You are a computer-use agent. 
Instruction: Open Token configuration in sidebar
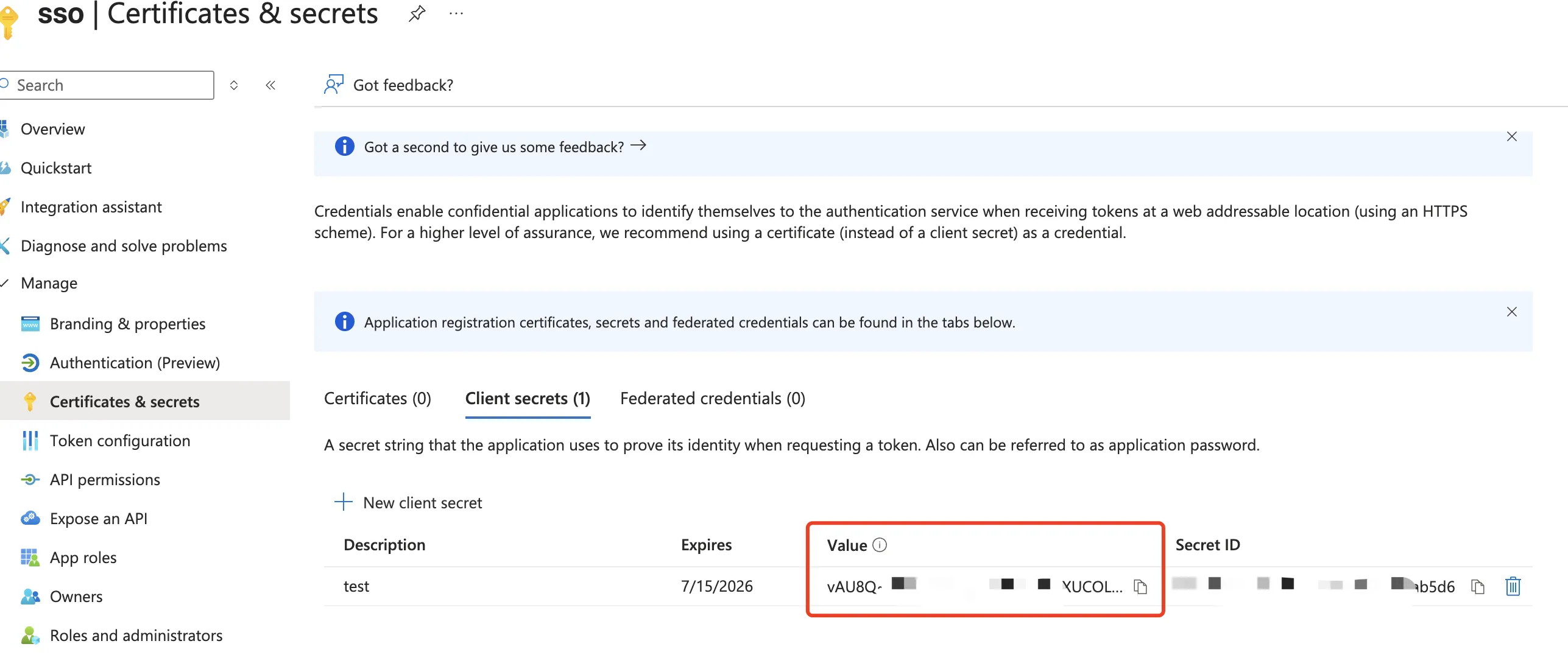(x=119, y=441)
